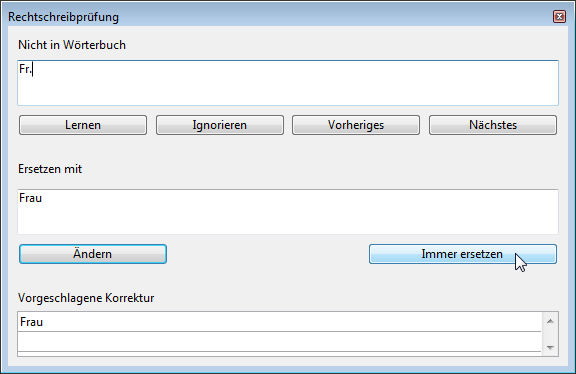576x374 pixels.
Task: Choose Immer ersetzen
Action: pos(463,254)
